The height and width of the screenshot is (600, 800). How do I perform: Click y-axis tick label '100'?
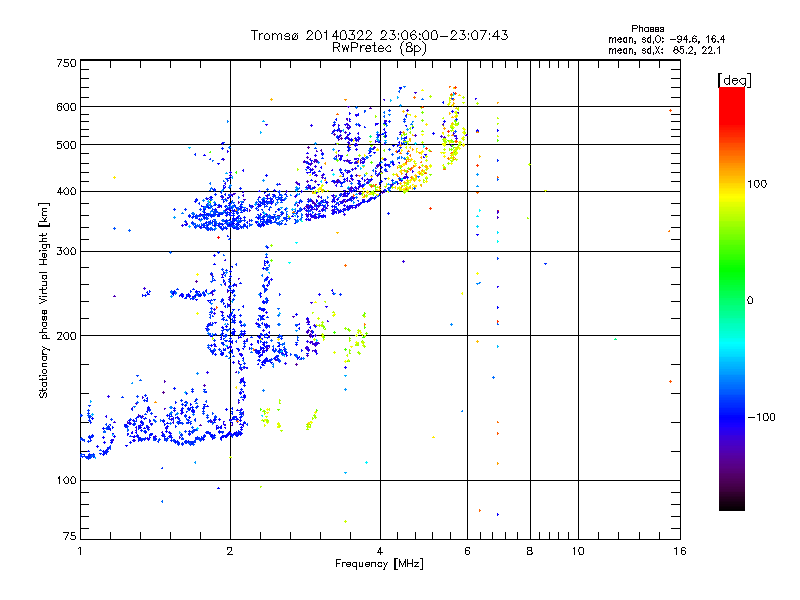66,481
